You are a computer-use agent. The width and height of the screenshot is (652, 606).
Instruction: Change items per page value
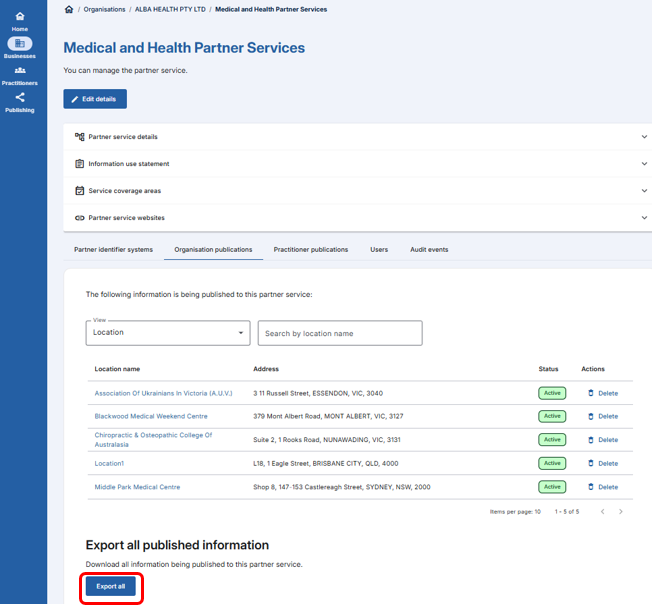pyautogui.click(x=537, y=511)
